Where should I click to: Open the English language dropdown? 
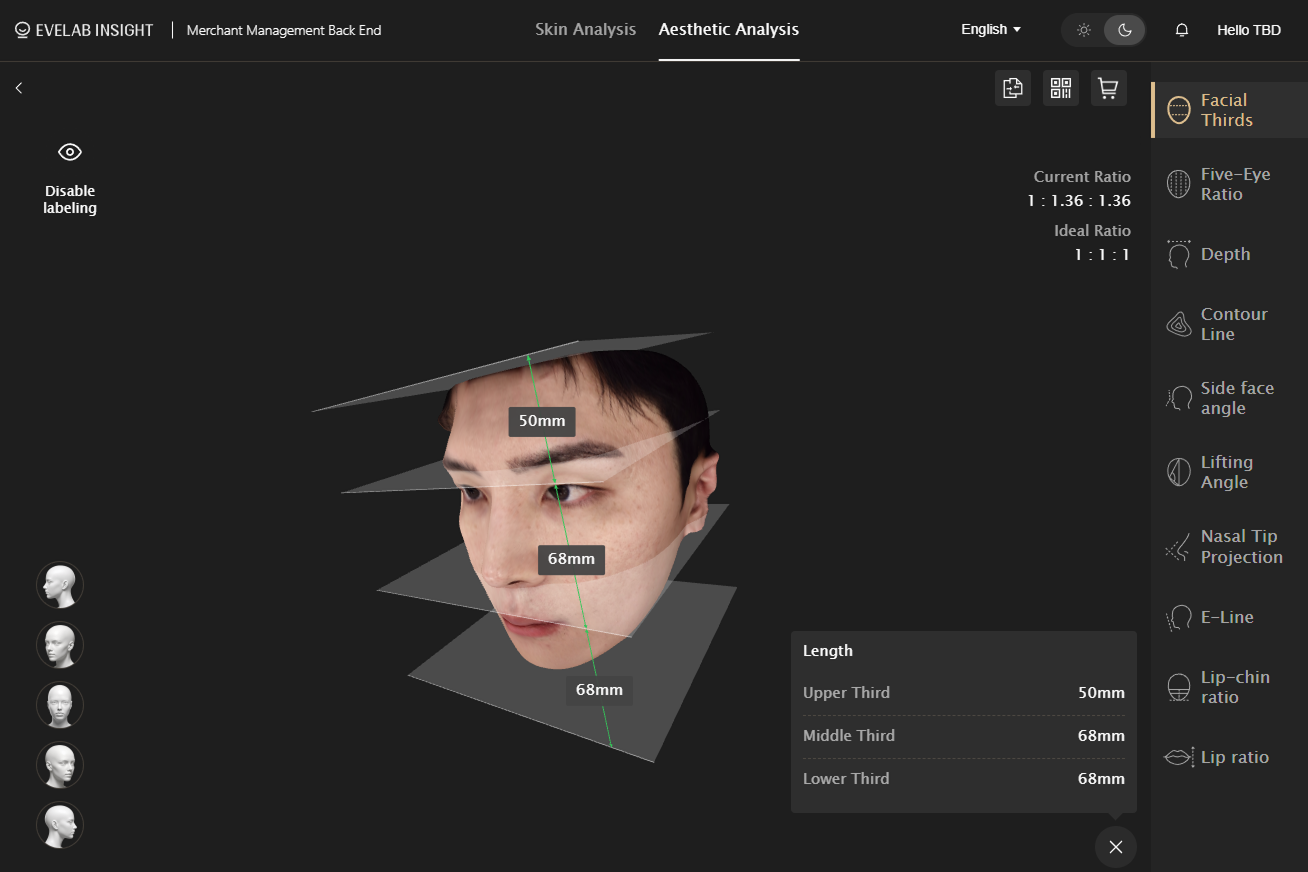[x=991, y=30]
